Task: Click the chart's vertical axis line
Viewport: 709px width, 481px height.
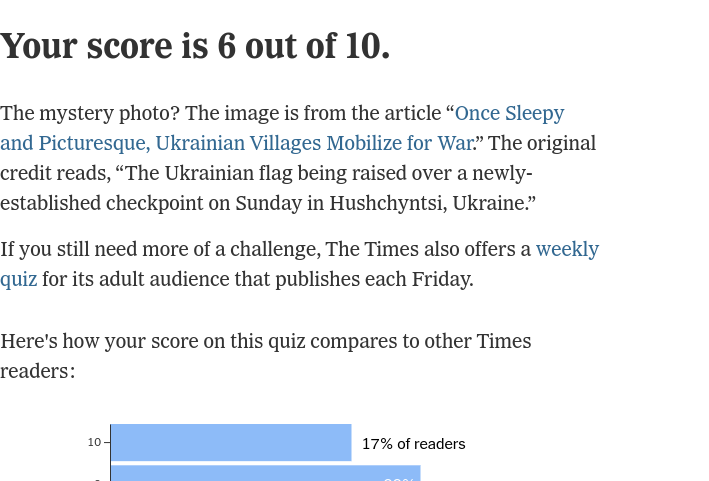Action: 110,450
